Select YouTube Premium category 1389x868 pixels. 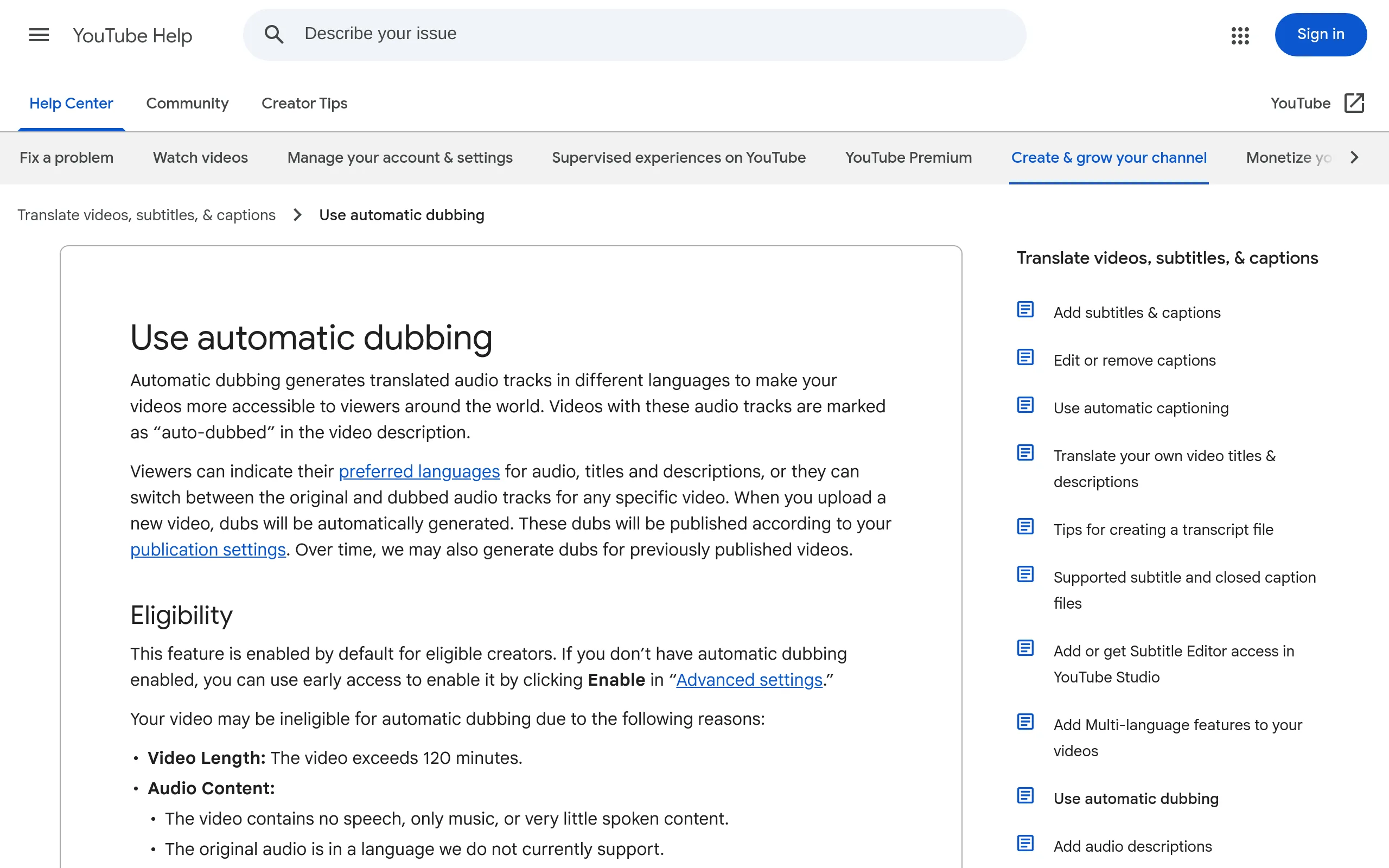pos(908,157)
